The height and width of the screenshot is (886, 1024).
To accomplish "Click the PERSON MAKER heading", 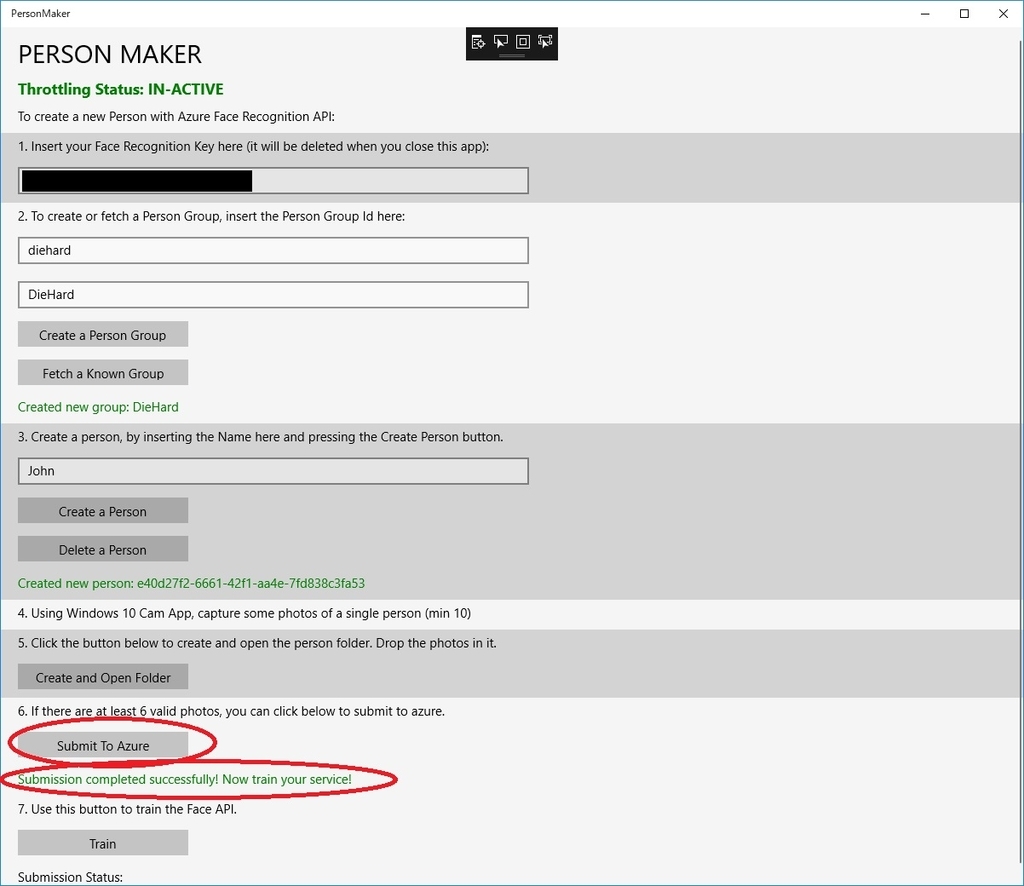I will point(110,55).
